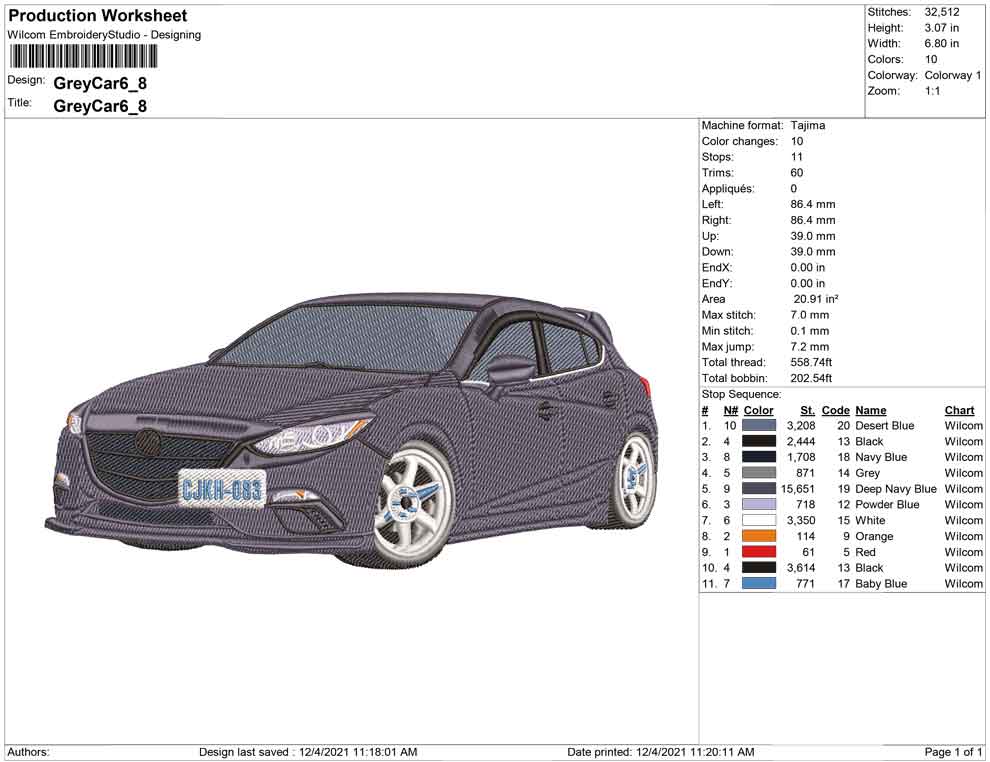
Task: Click the Min stitch value '0.1 mm'
Action: point(810,331)
